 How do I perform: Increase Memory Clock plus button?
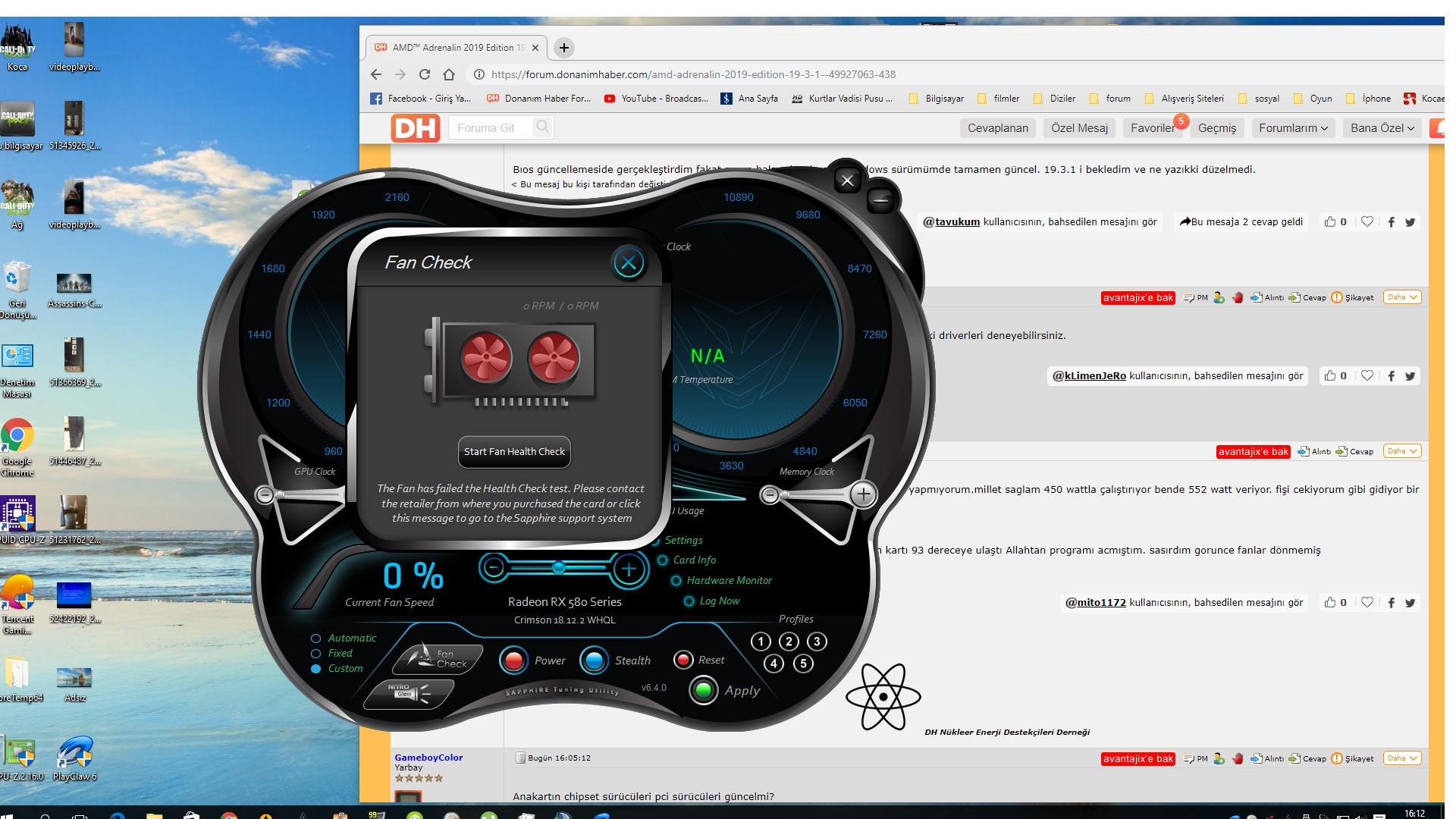(863, 495)
